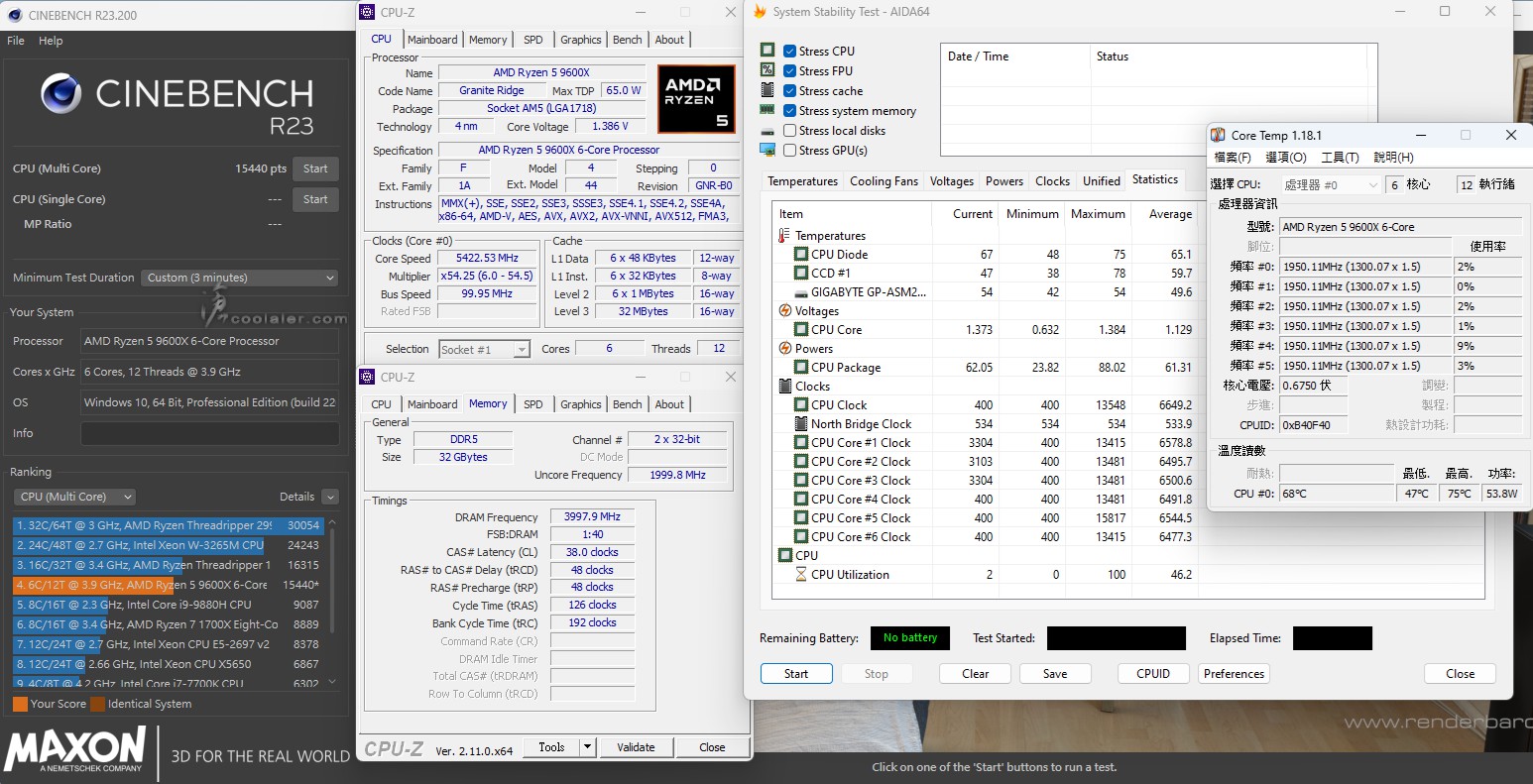This screenshot has height=784, width=1533.
Task: Click the Info input field in Cinebench
Action: coord(209,433)
